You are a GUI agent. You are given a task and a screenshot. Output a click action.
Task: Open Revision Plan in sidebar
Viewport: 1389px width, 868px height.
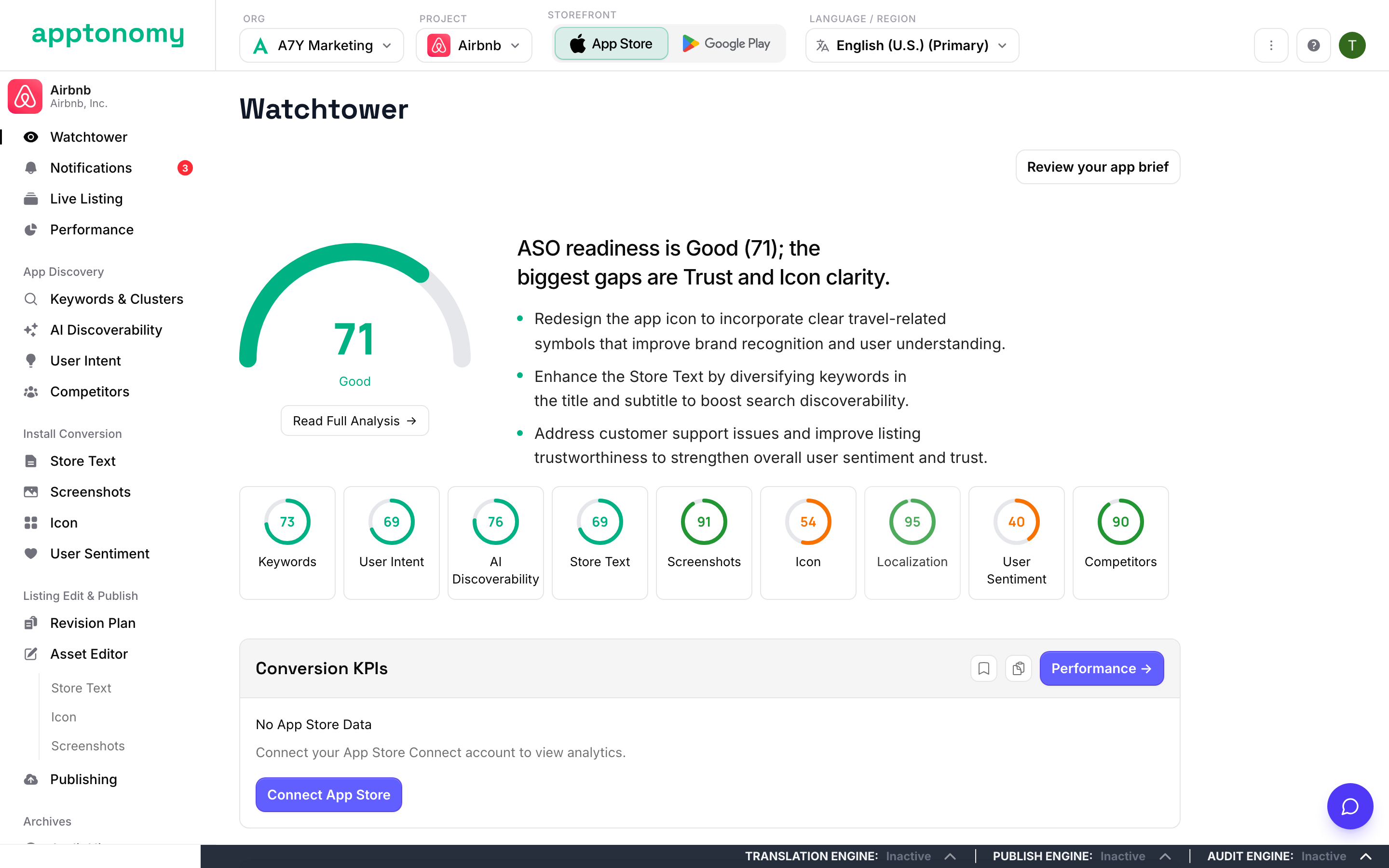pyautogui.click(x=93, y=623)
